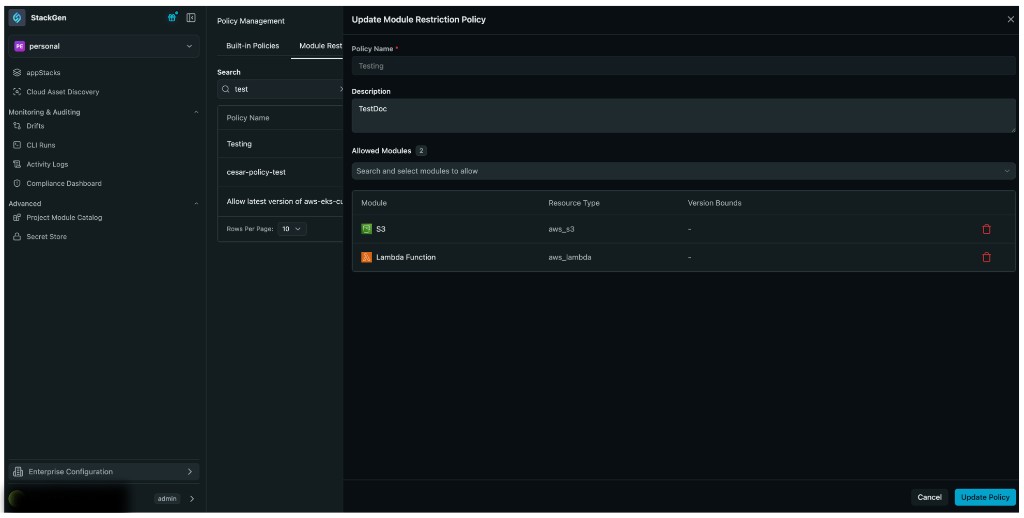Collapse the Monitoring & Auditing section
Viewport: 1024px width, 518px height.
pos(196,112)
